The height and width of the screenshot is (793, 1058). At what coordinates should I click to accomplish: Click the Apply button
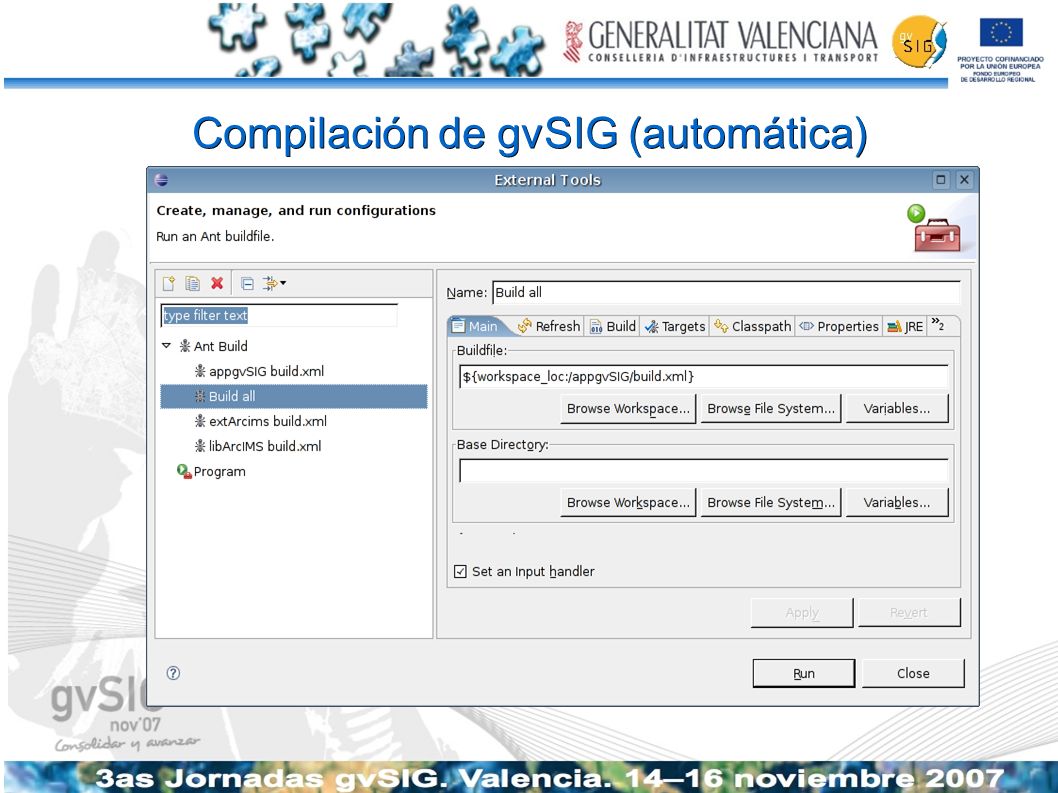[x=802, y=613]
